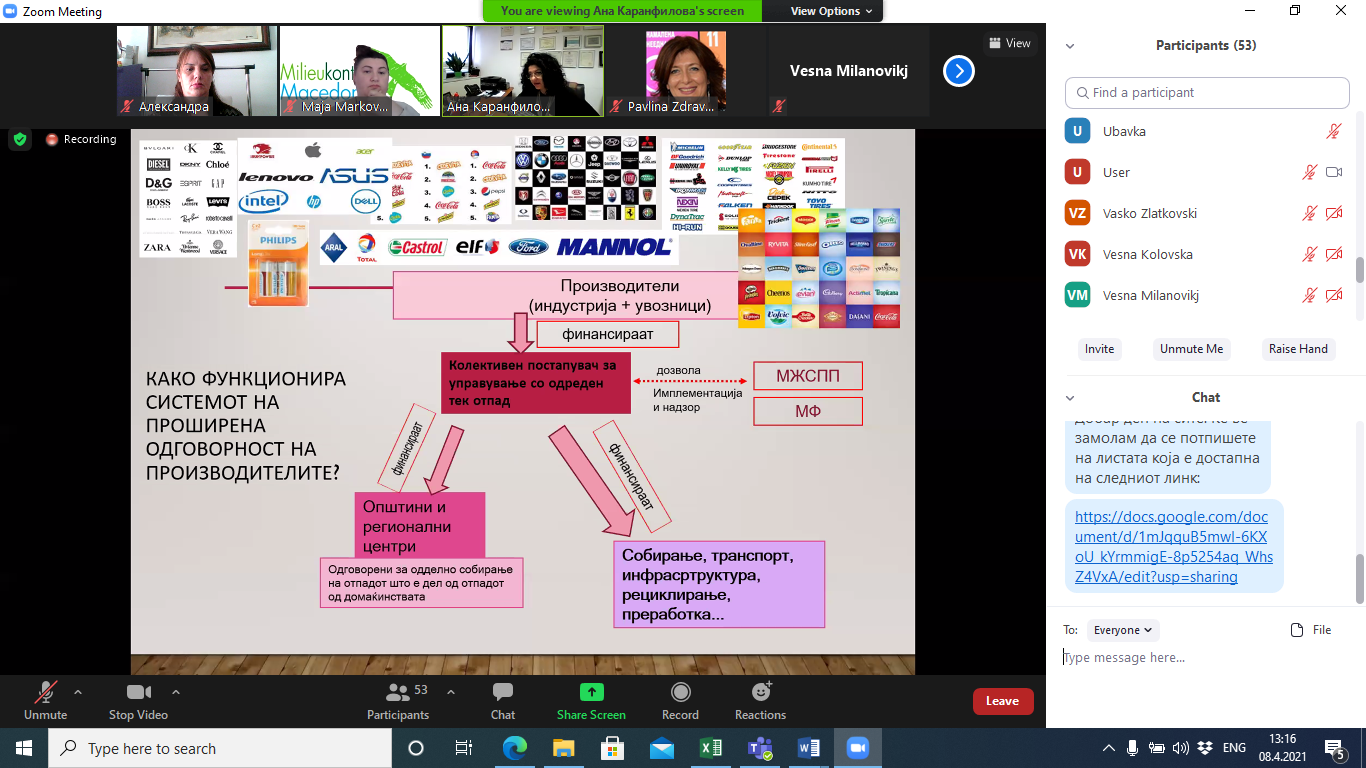Image resolution: width=1366 pixels, height=768 pixels.
Task: Collapse the Participants (53) panel chevron
Action: pyautogui.click(x=1070, y=46)
